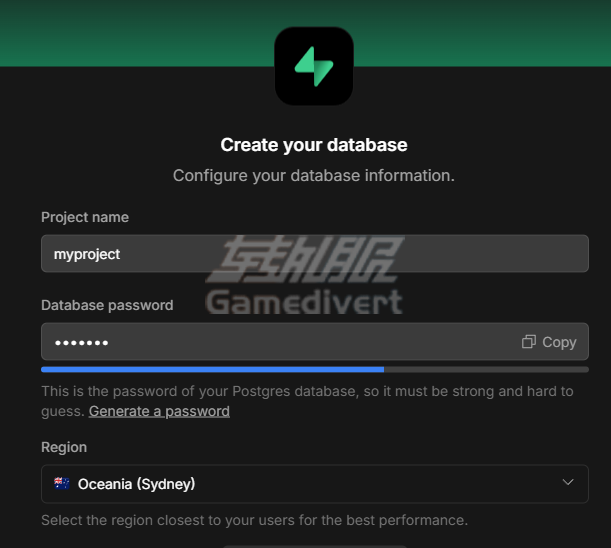Open the Oceania (Sydney) region dropdown
The image size is (611, 548).
(x=315, y=484)
